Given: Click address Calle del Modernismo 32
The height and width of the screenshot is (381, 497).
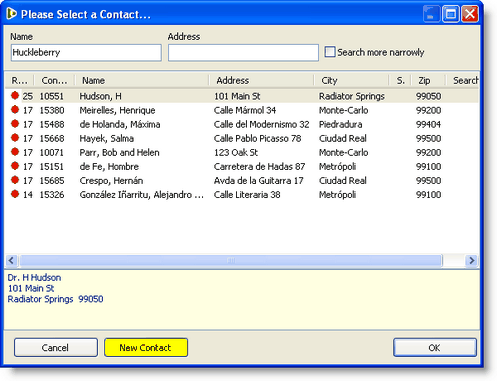Looking at the screenshot, I should tap(262, 124).
